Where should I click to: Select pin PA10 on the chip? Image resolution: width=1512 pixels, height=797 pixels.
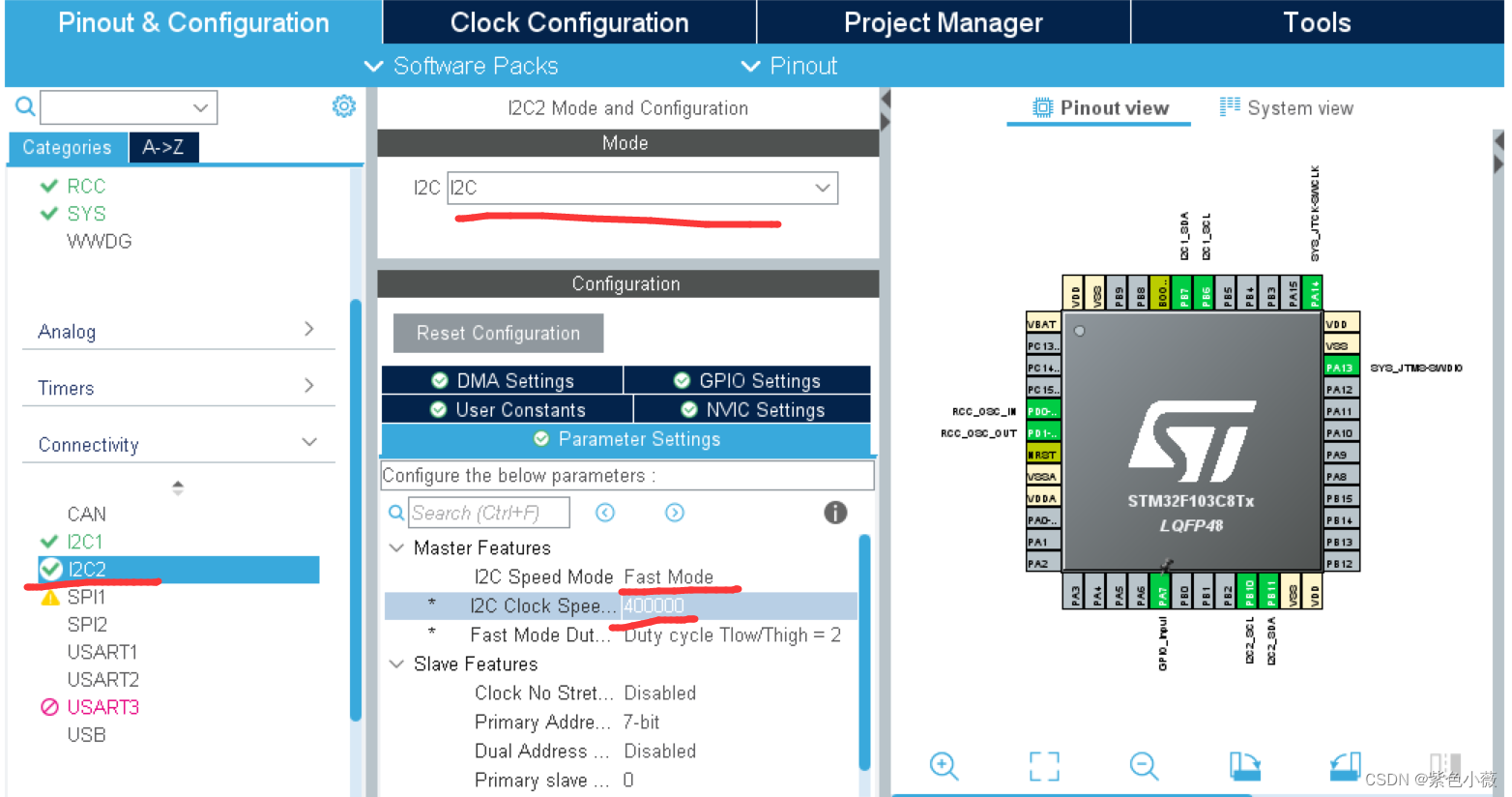1341,433
